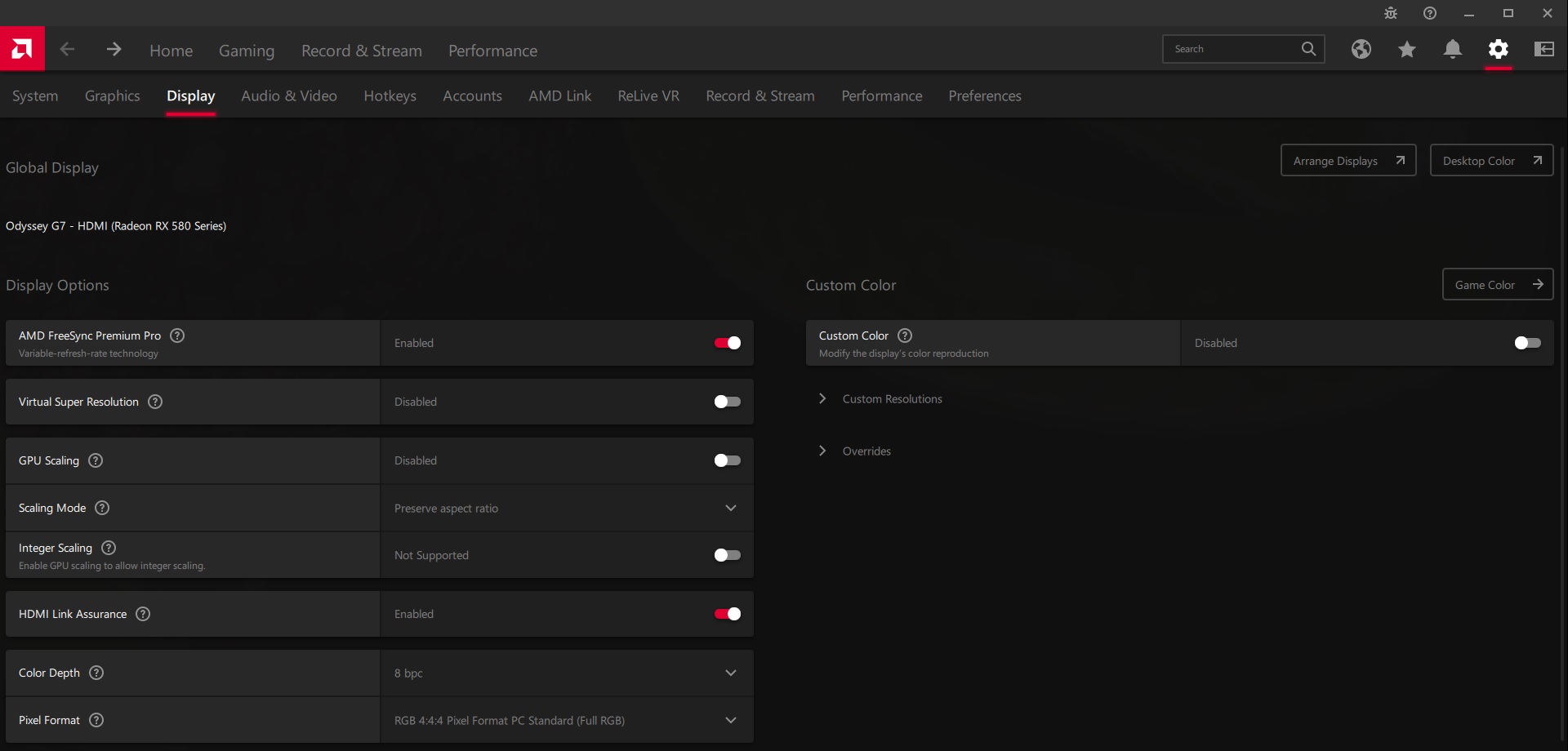Switch to Hotkeys tab
This screenshot has height=751, width=1568.
pos(390,96)
